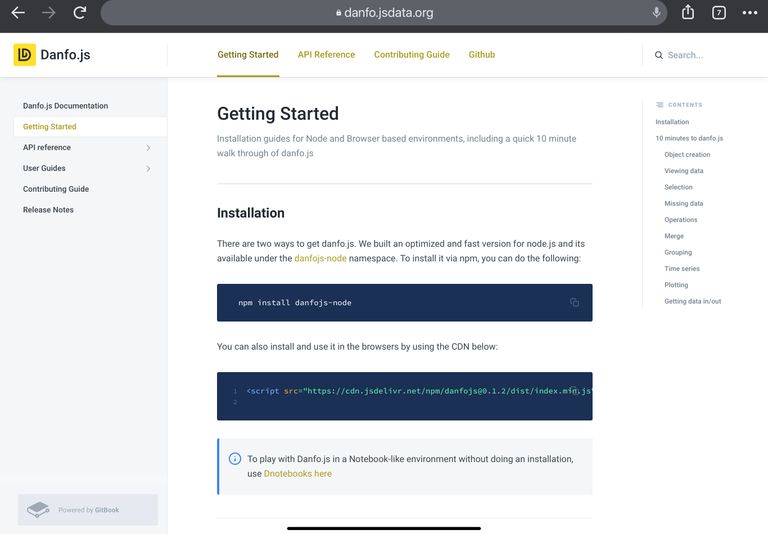
Task: Open the Contributing Guide top tab
Action: [x=411, y=54]
